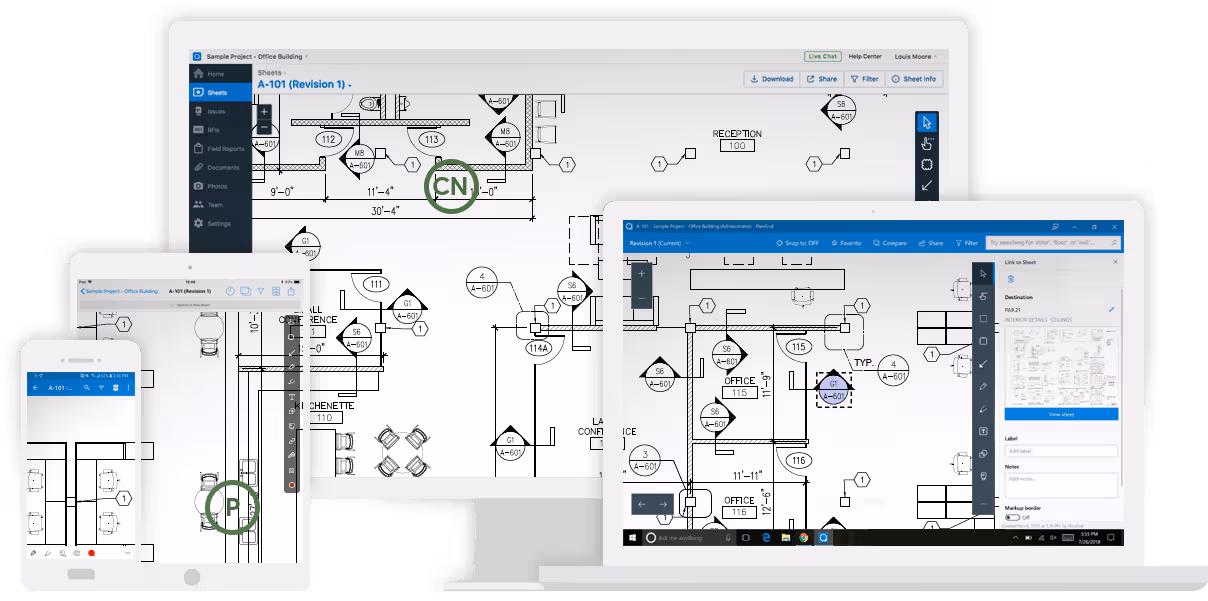Click the Add label input field
Image resolution: width=1208 pixels, height=601 pixels.
click(x=1061, y=451)
